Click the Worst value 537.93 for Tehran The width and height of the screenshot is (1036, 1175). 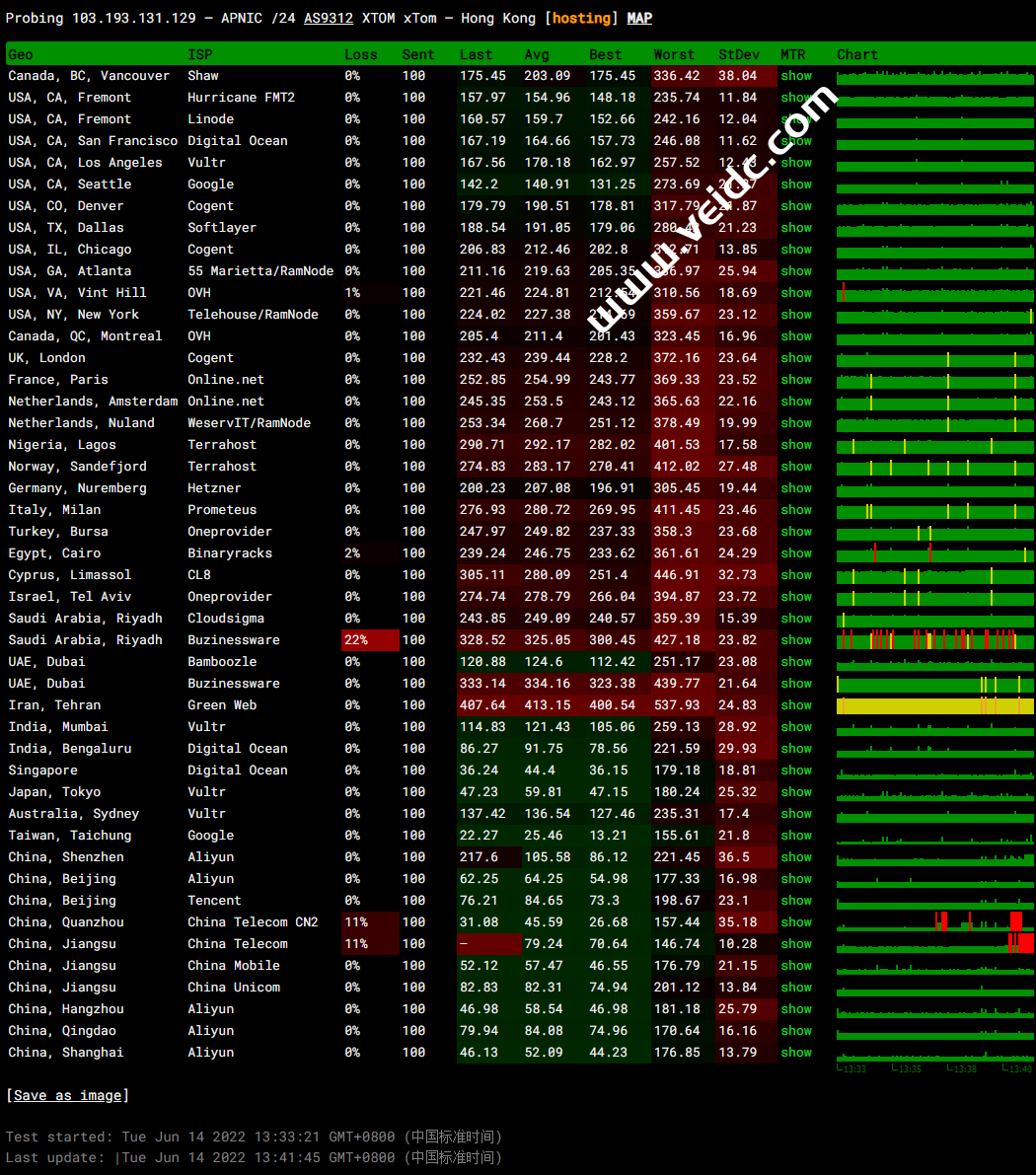[677, 706]
